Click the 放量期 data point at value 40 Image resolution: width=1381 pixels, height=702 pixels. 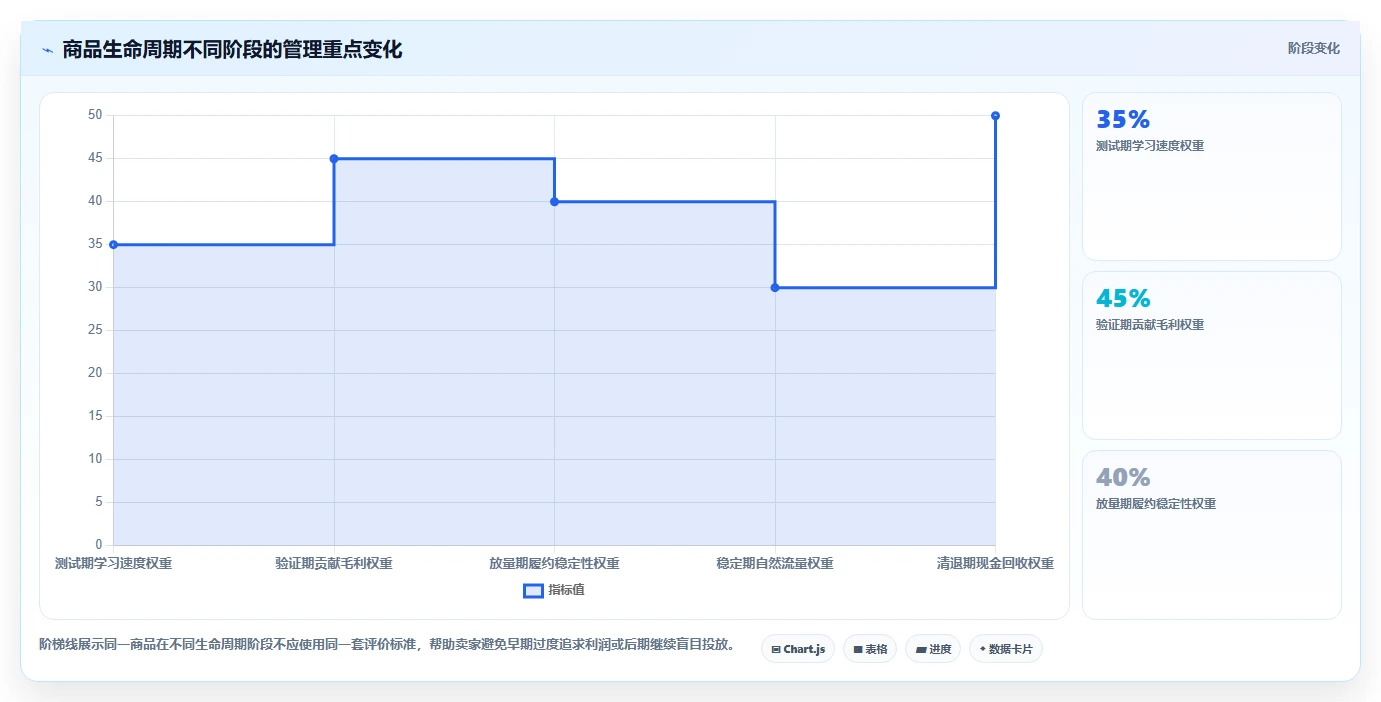[x=554, y=201]
